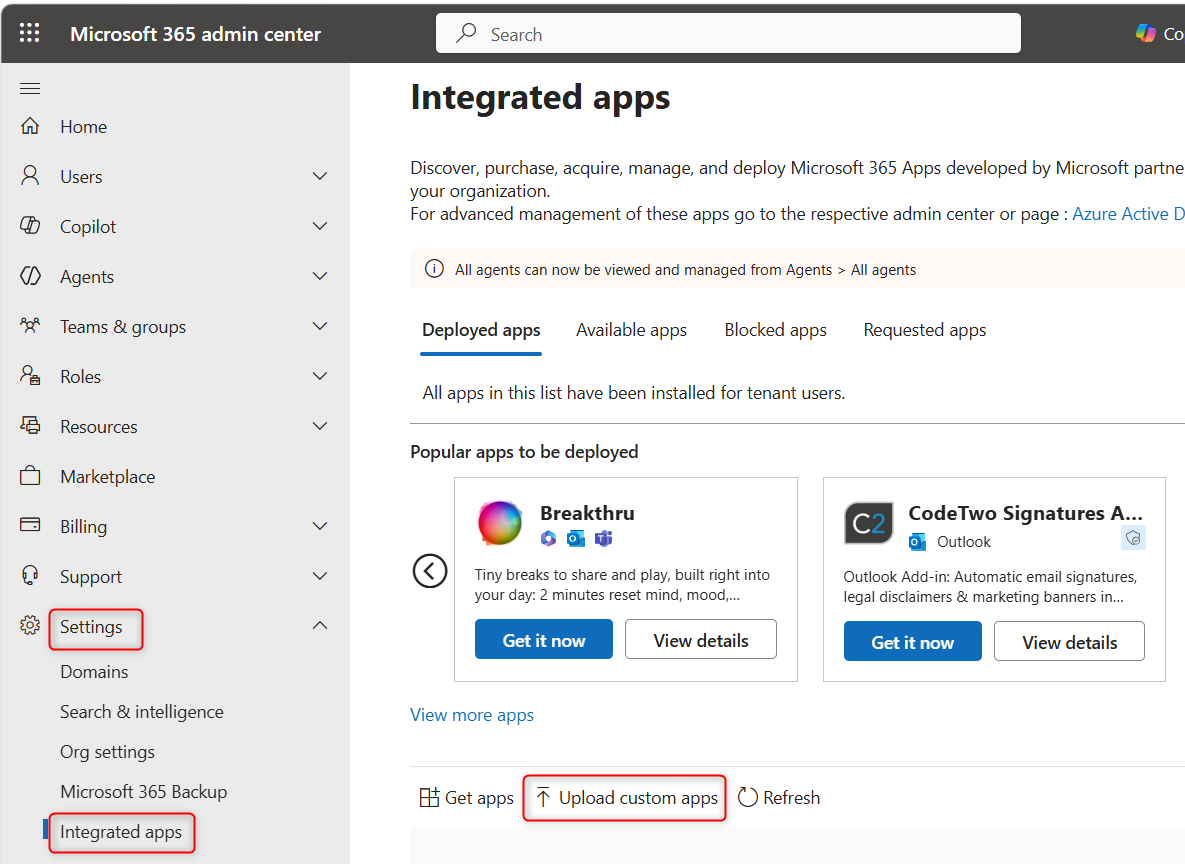Click into the Search input field

[728, 33]
